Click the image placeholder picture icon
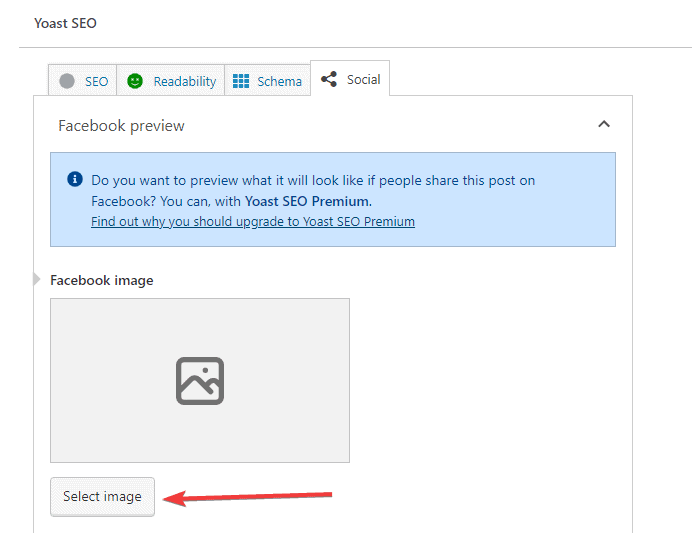692x533 pixels. tap(200, 381)
